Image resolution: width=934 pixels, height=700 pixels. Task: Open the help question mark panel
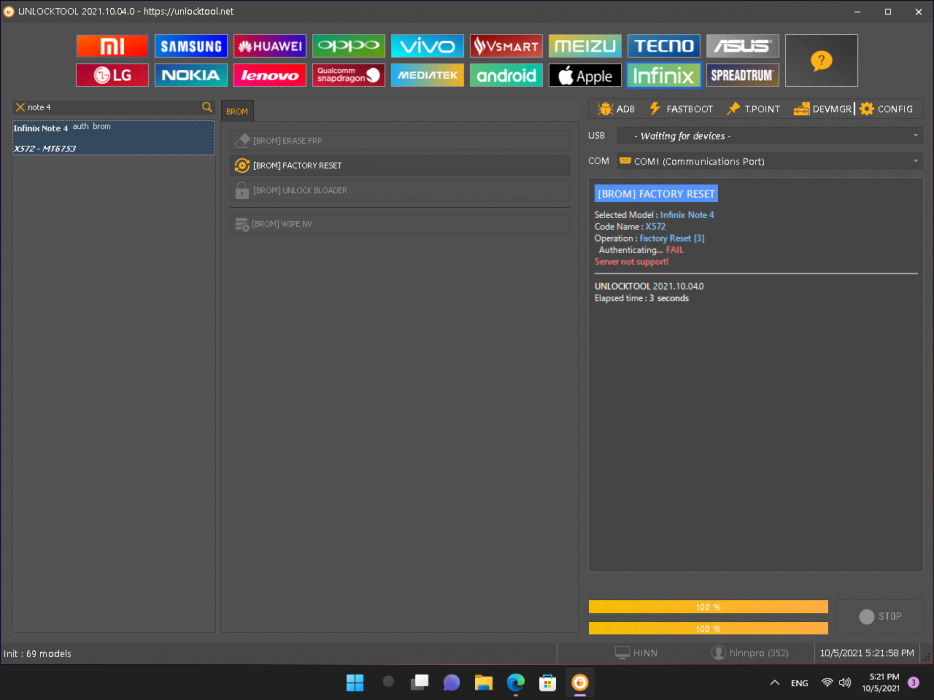click(x=821, y=60)
